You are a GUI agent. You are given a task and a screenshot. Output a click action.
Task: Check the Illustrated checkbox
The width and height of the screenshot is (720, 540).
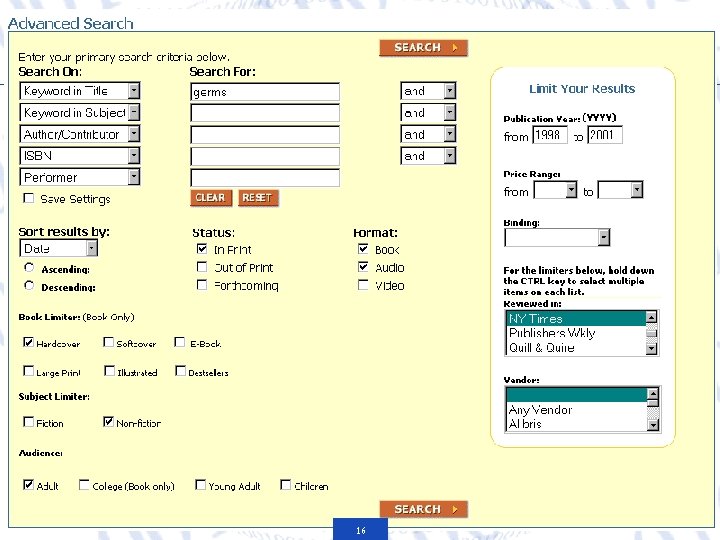click(109, 371)
